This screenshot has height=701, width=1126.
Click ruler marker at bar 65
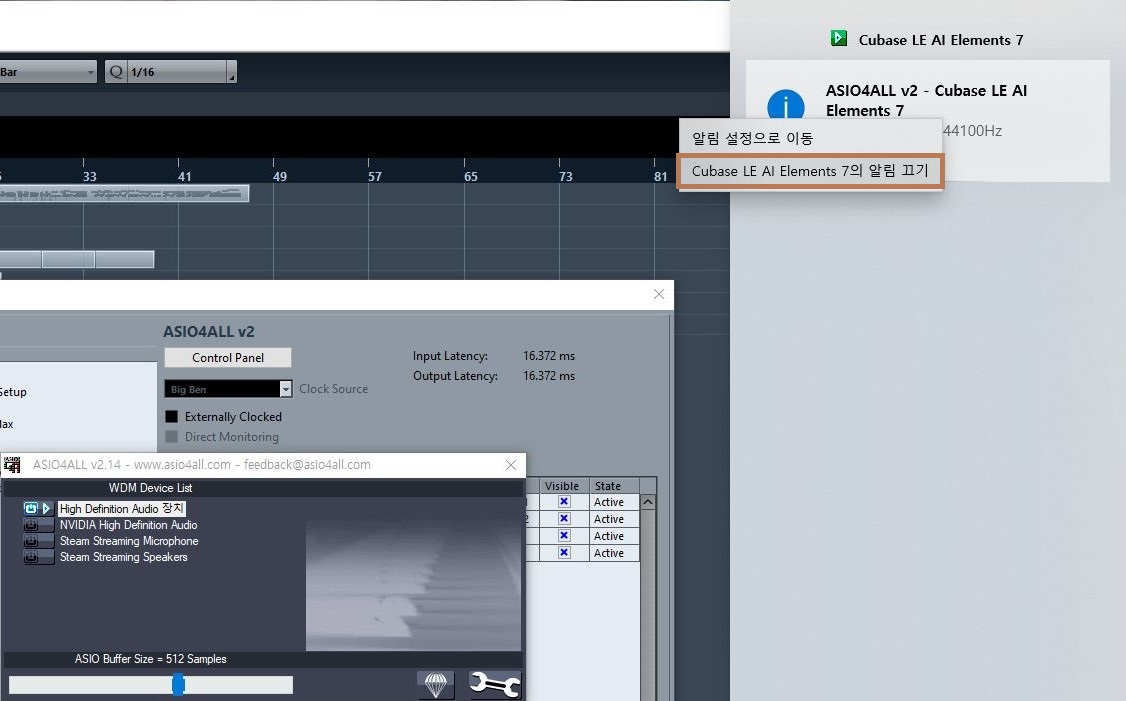470,176
